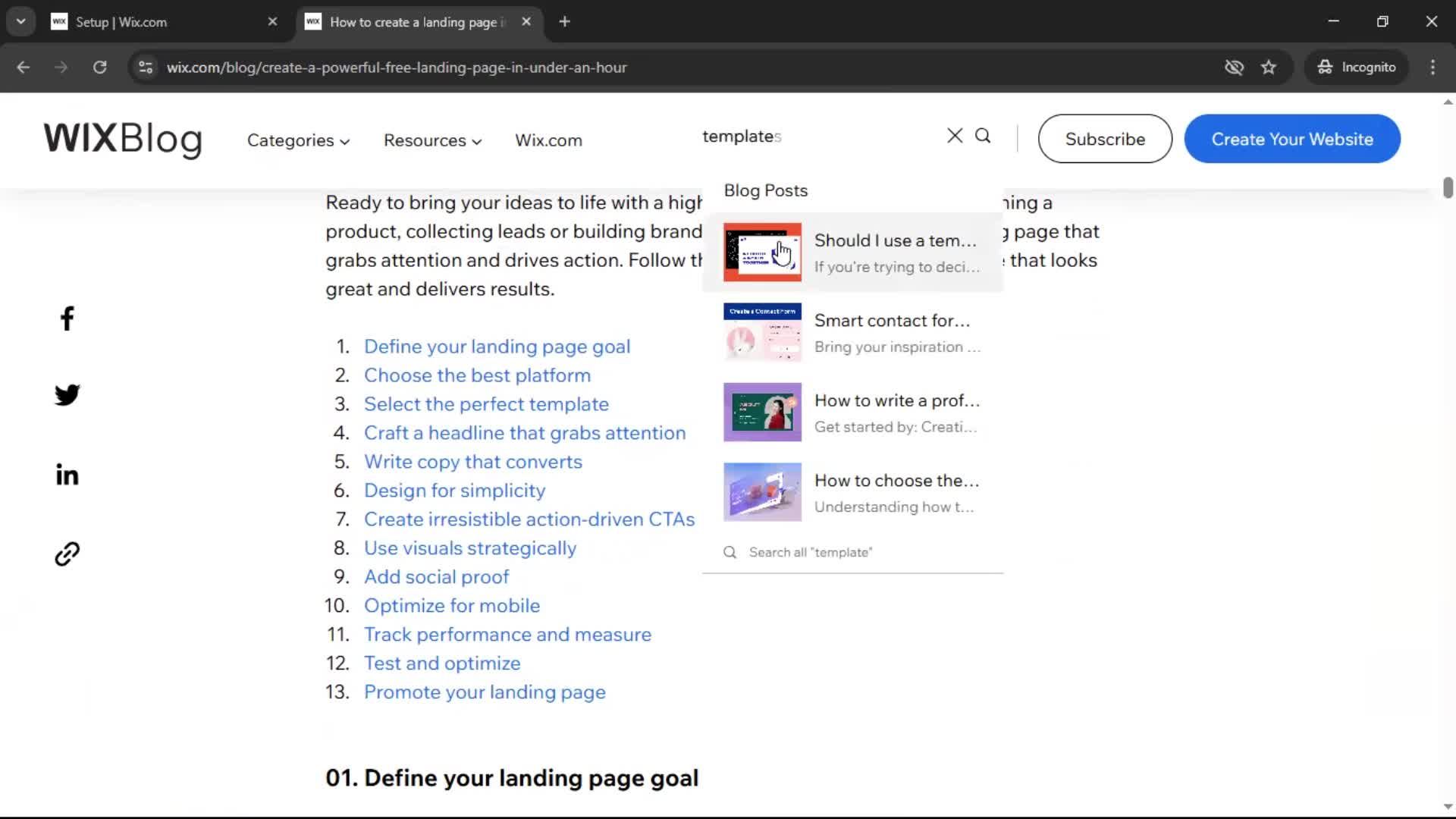Click the third-party cookies blocked eye icon
The image size is (1456, 819).
tap(1234, 67)
